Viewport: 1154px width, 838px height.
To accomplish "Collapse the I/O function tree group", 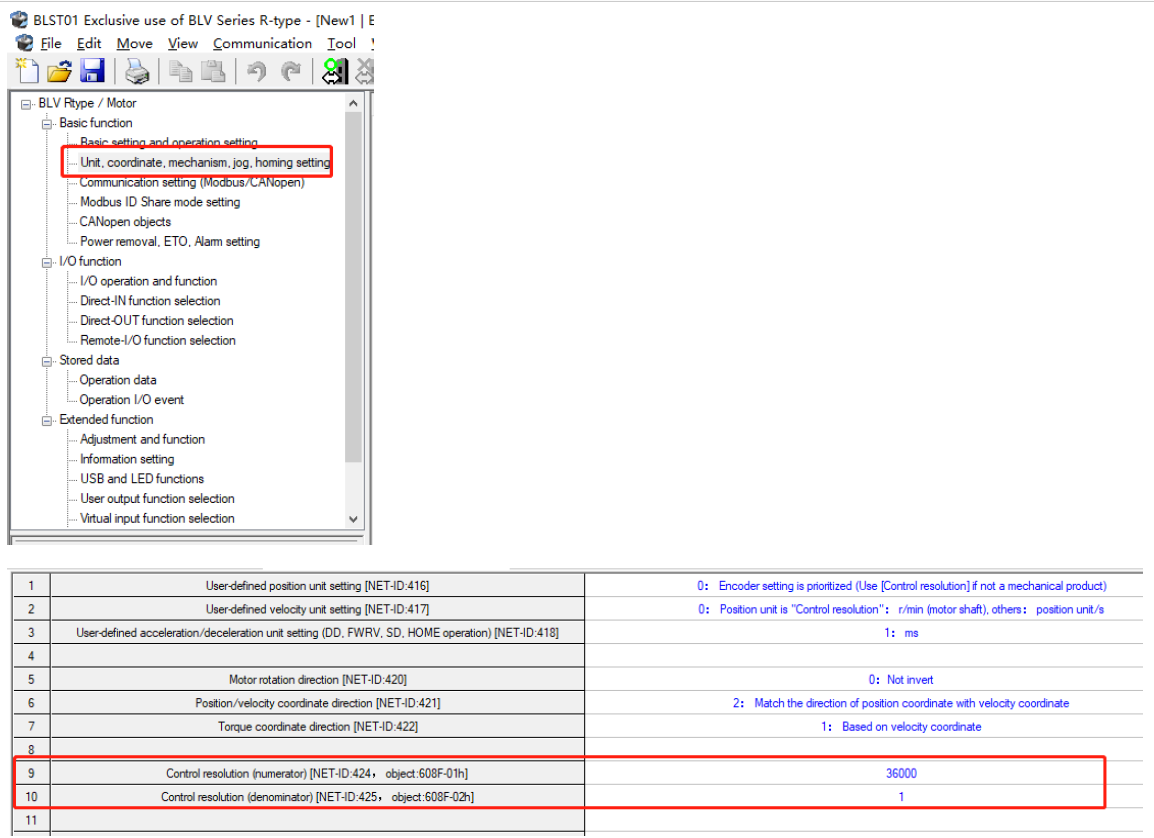I will [x=46, y=262].
